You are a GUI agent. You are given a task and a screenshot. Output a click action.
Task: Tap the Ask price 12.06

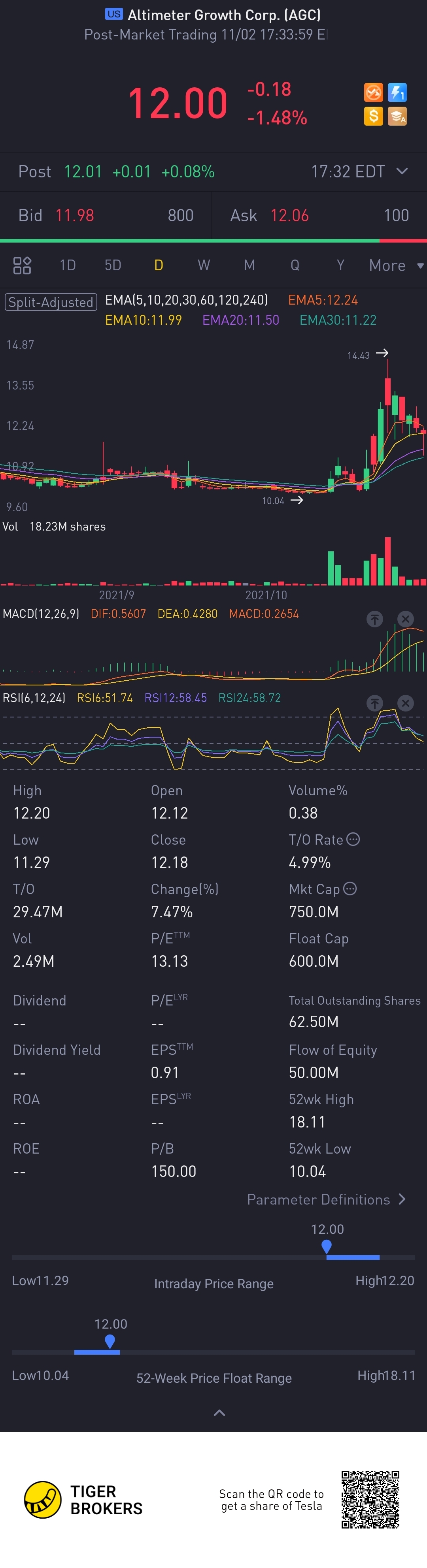coord(289,215)
